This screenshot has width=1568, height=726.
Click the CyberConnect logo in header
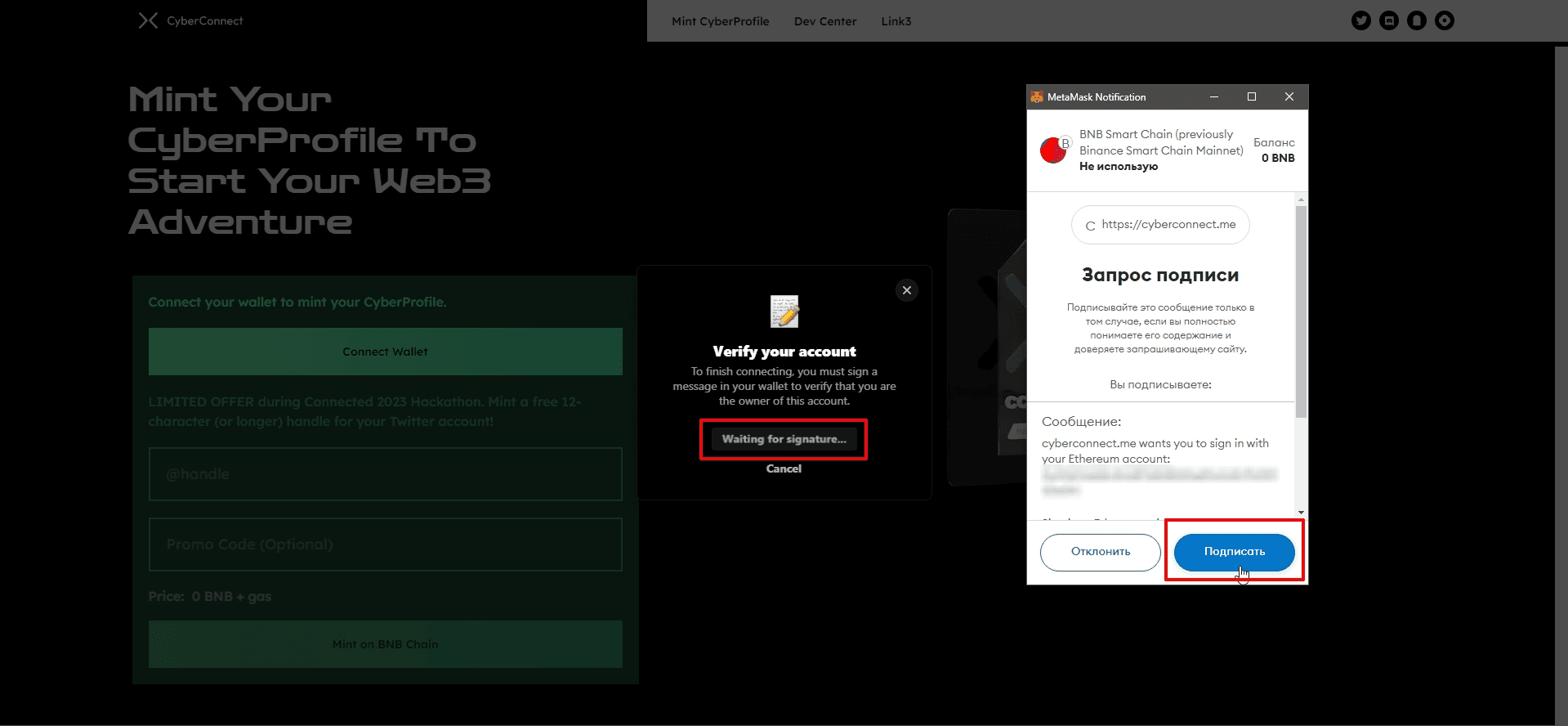[190, 20]
